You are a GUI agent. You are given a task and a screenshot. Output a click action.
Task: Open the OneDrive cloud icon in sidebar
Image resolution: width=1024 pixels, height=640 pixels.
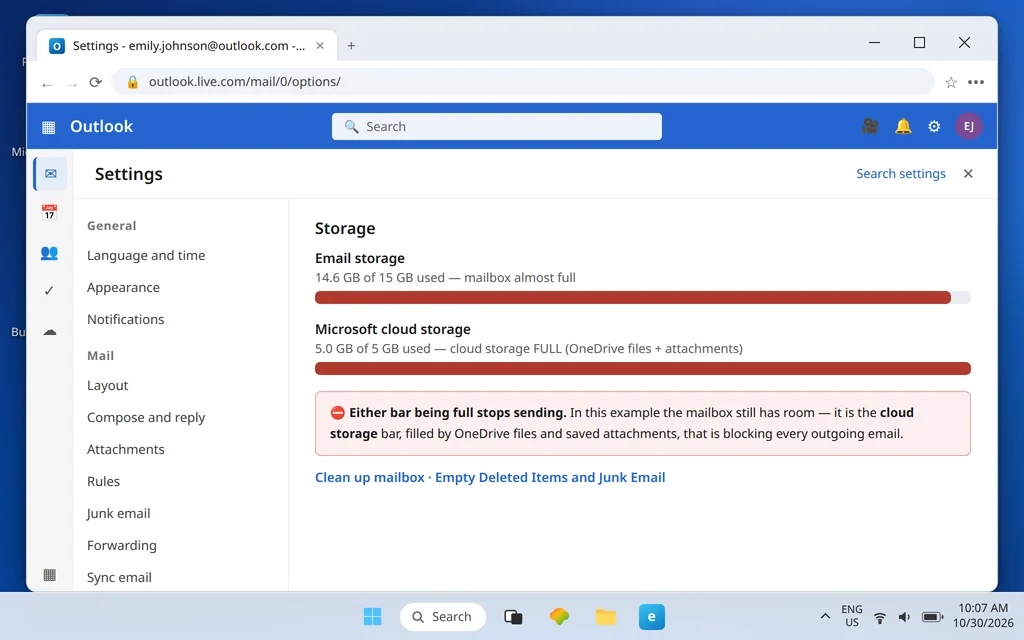point(50,332)
